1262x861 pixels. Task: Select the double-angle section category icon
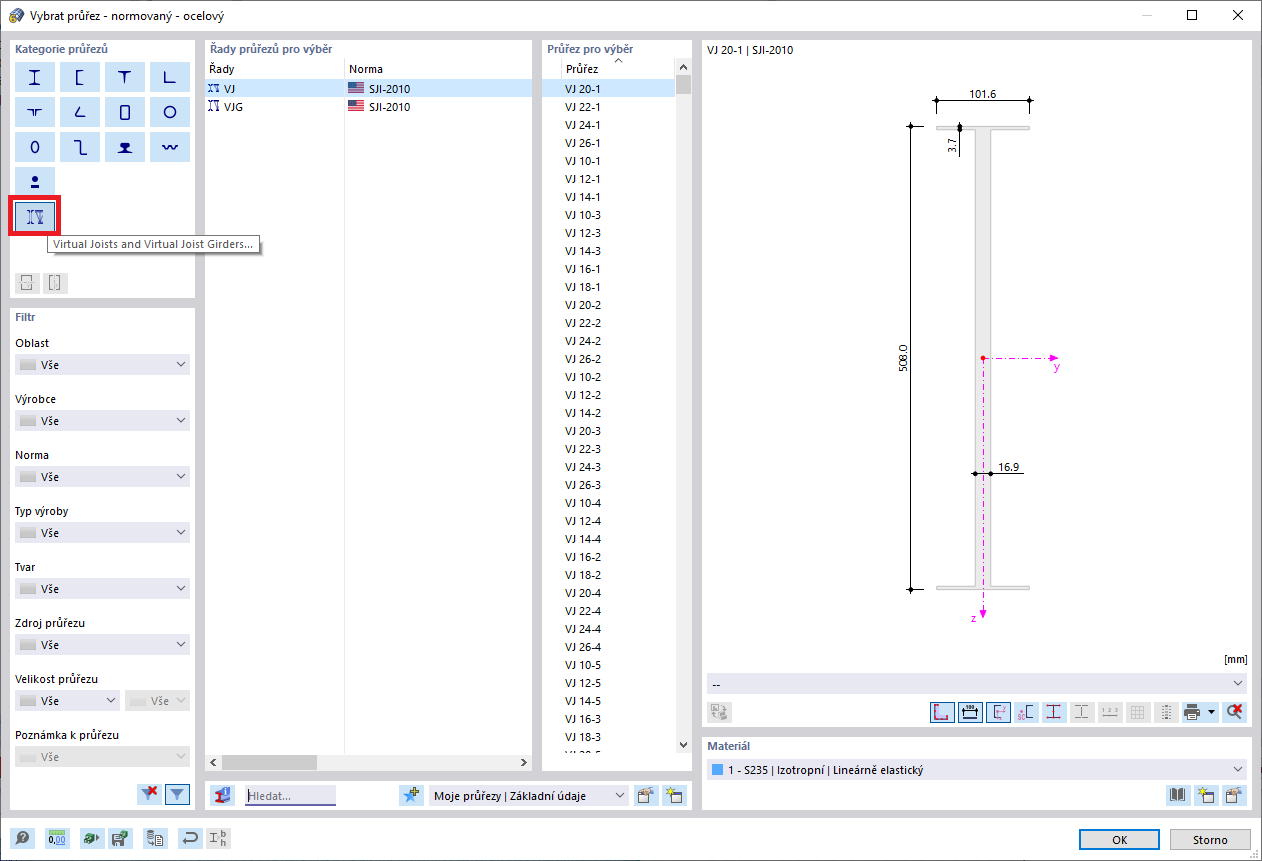pyautogui.click(x=35, y=113)
